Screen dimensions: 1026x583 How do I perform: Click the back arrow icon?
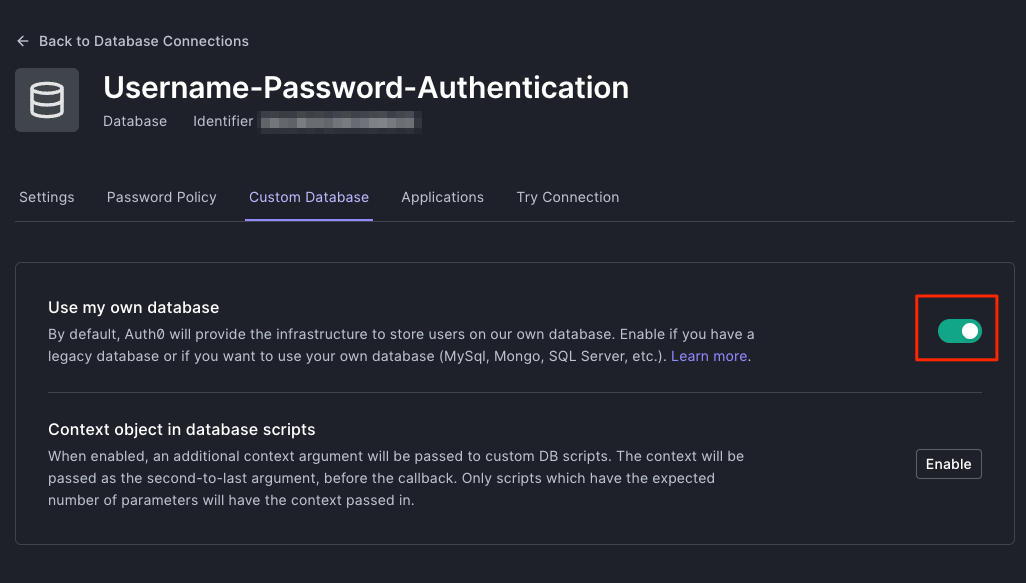[23, 41]
